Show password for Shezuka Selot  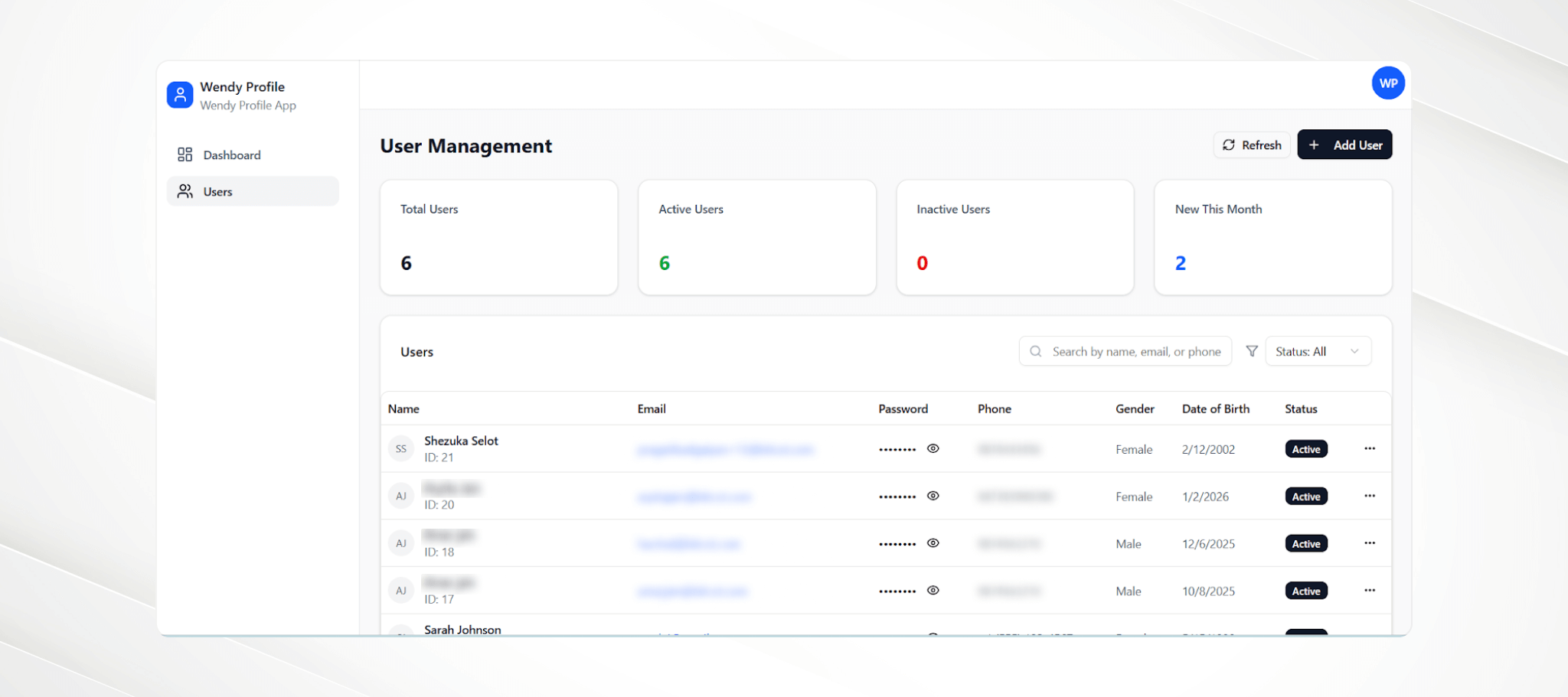[x=933, y=449]
